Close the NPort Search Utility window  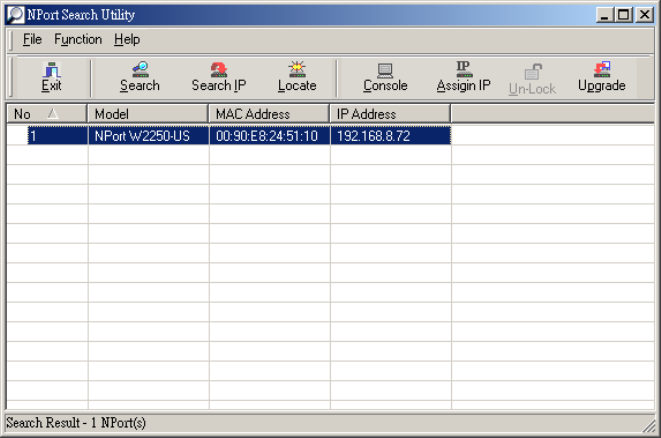pyautogui.click(x=645, y=15)
